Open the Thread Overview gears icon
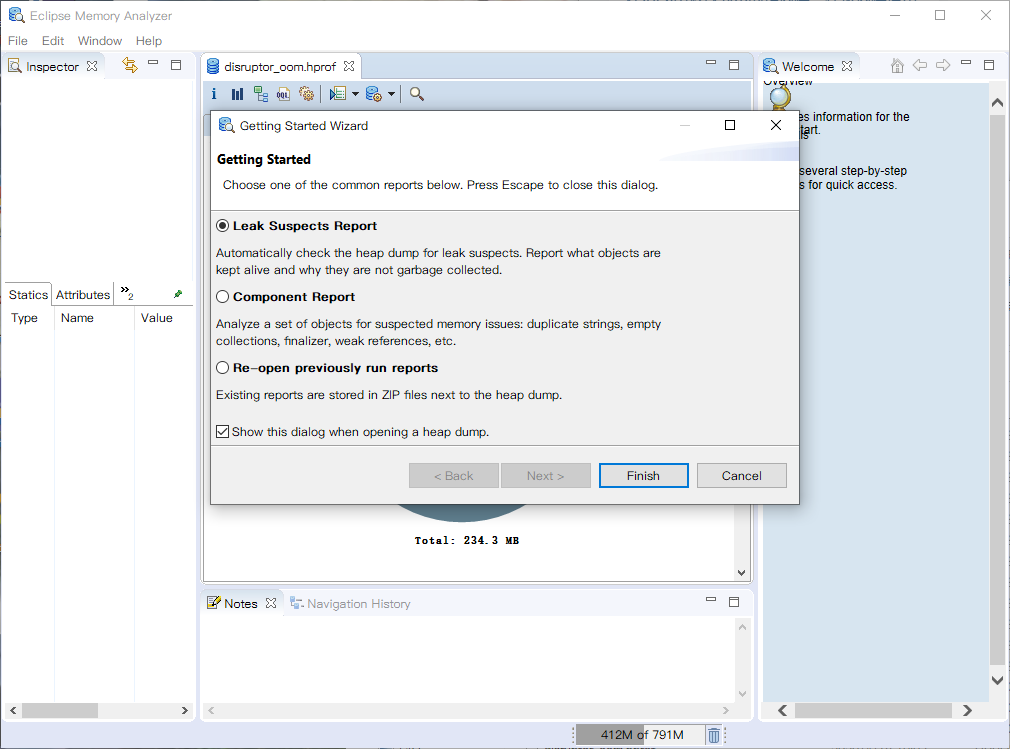This screenshot has width=1010, height=749. 307,94
